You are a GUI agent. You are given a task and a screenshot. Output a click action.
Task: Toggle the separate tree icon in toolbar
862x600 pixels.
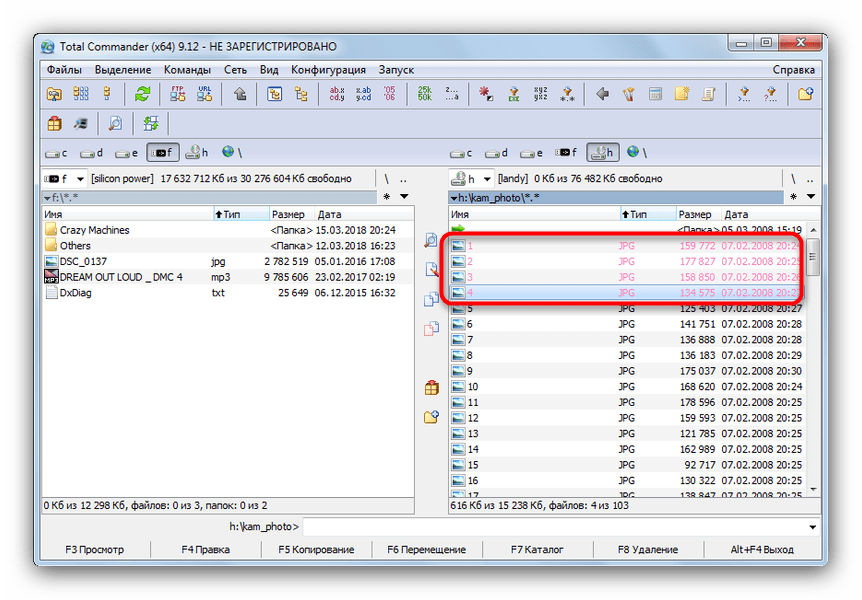301,94
